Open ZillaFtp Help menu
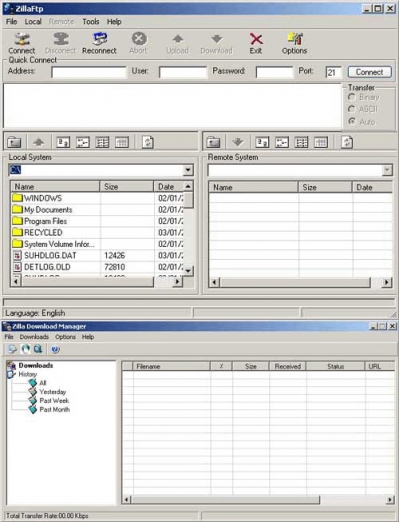Image resolution: width=400 pixels, height=522 pixels. point(114,22)
